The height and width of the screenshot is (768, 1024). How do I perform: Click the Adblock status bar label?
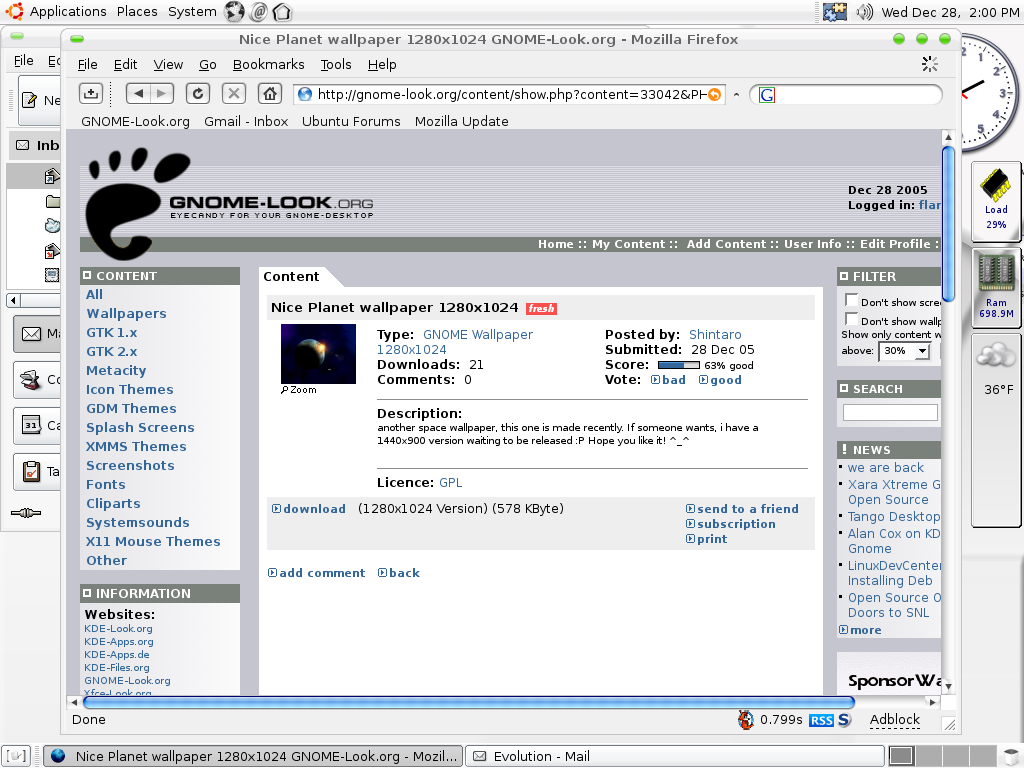[895, 720]
